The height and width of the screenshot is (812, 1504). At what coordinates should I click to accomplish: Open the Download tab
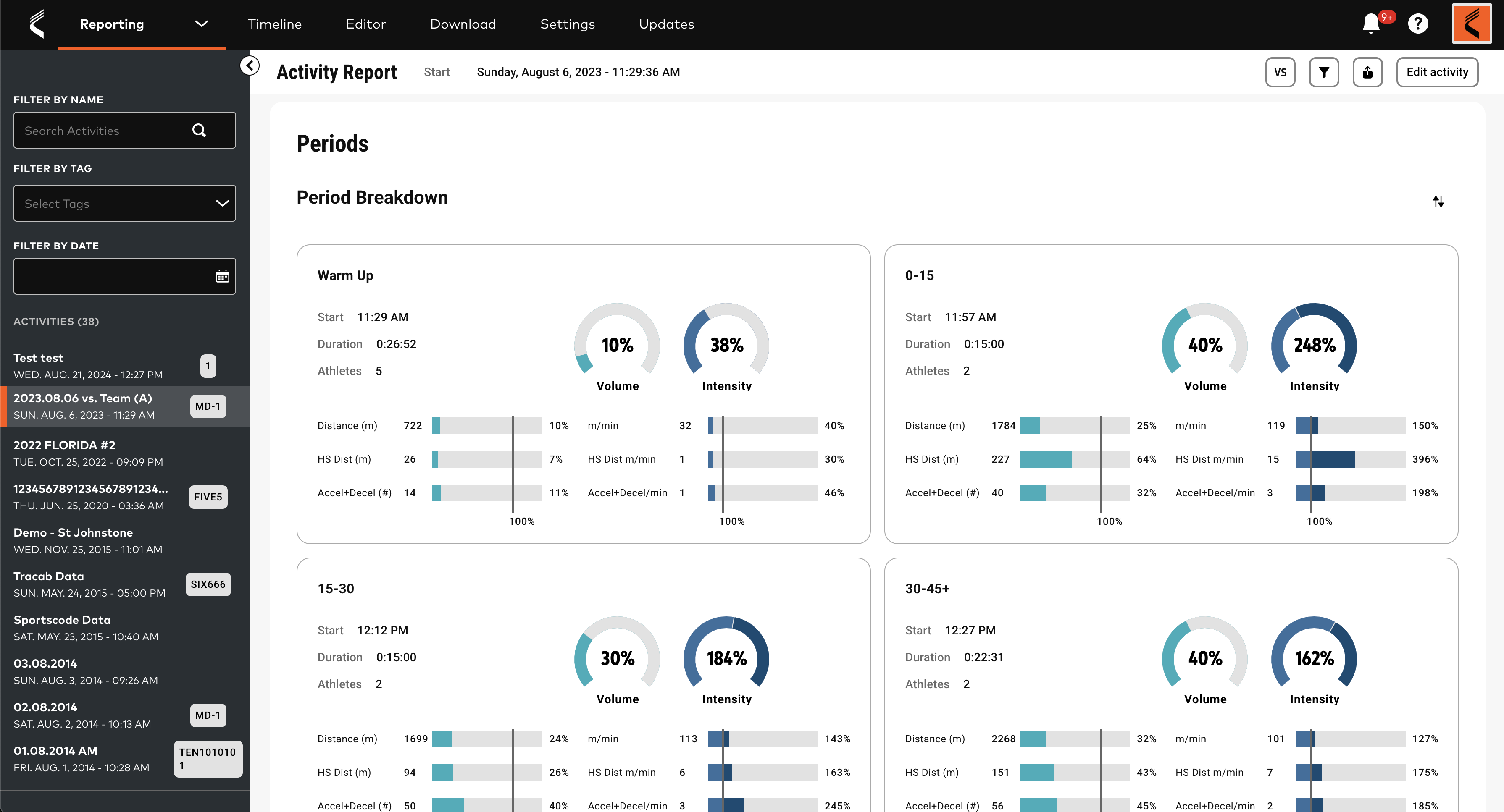(x=463, y=24)
